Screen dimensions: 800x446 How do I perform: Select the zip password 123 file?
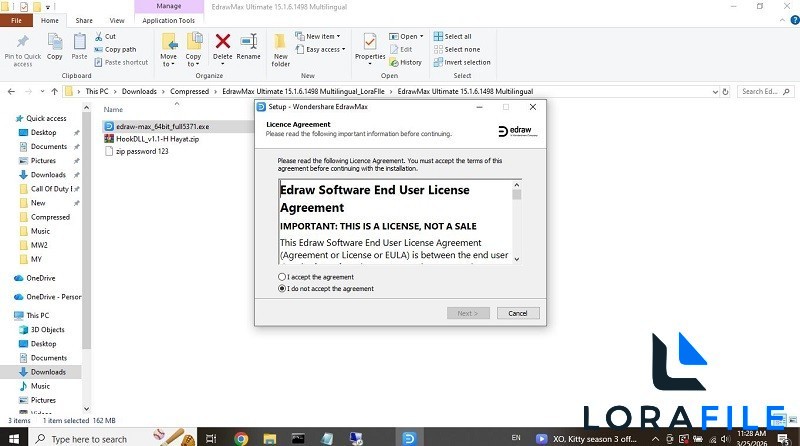pos(142,152)
